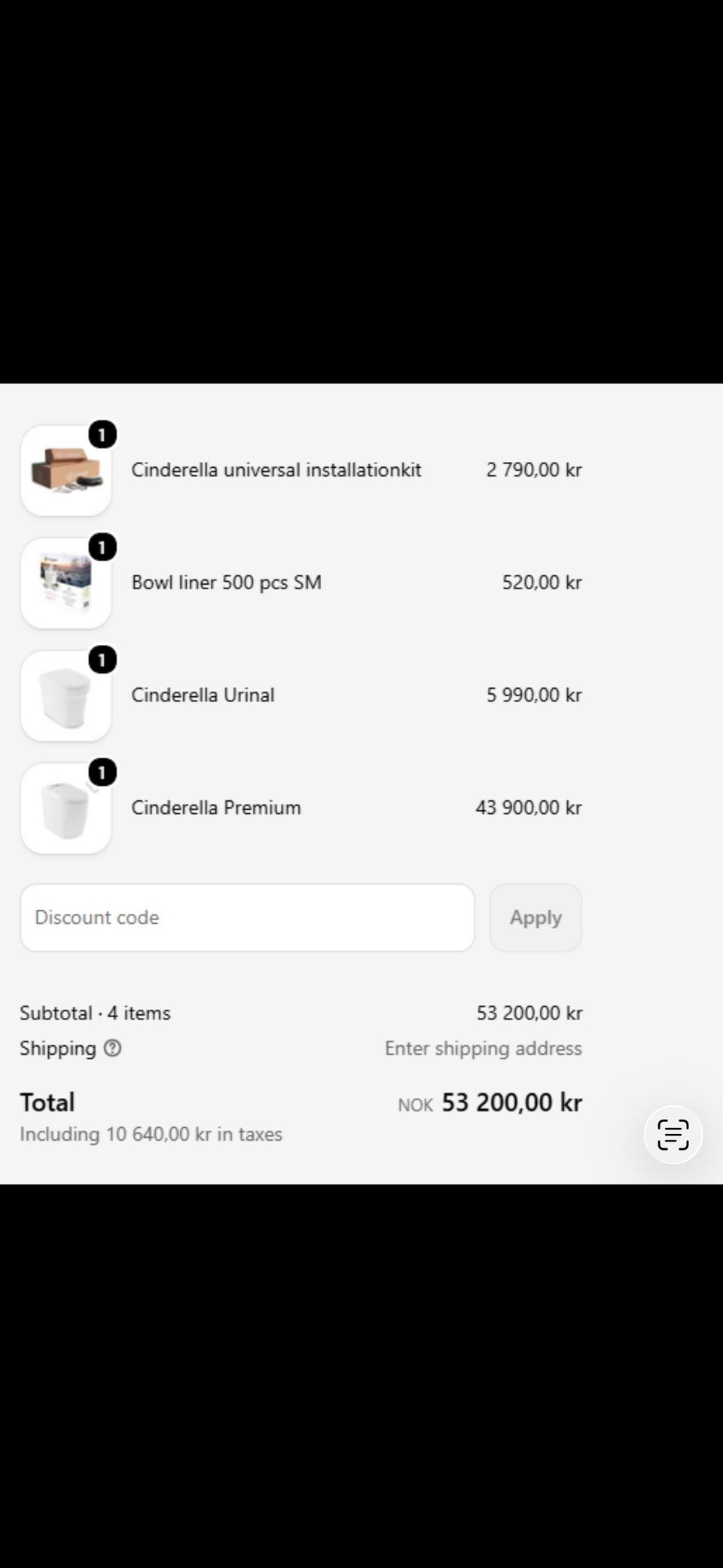Tap the NOK 53 200,00 kr total amount
This screenshot has height=1568, width=723.
tap(490, 1102)
